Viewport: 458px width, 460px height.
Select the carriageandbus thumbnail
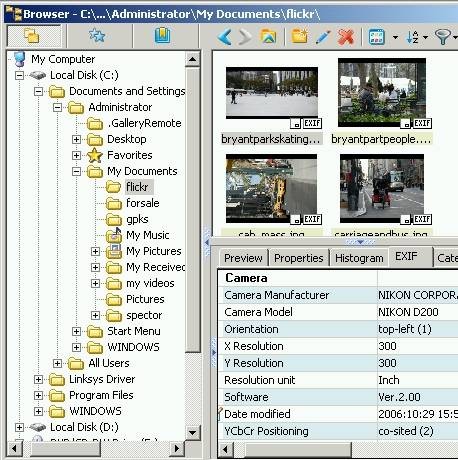(382, 188)
